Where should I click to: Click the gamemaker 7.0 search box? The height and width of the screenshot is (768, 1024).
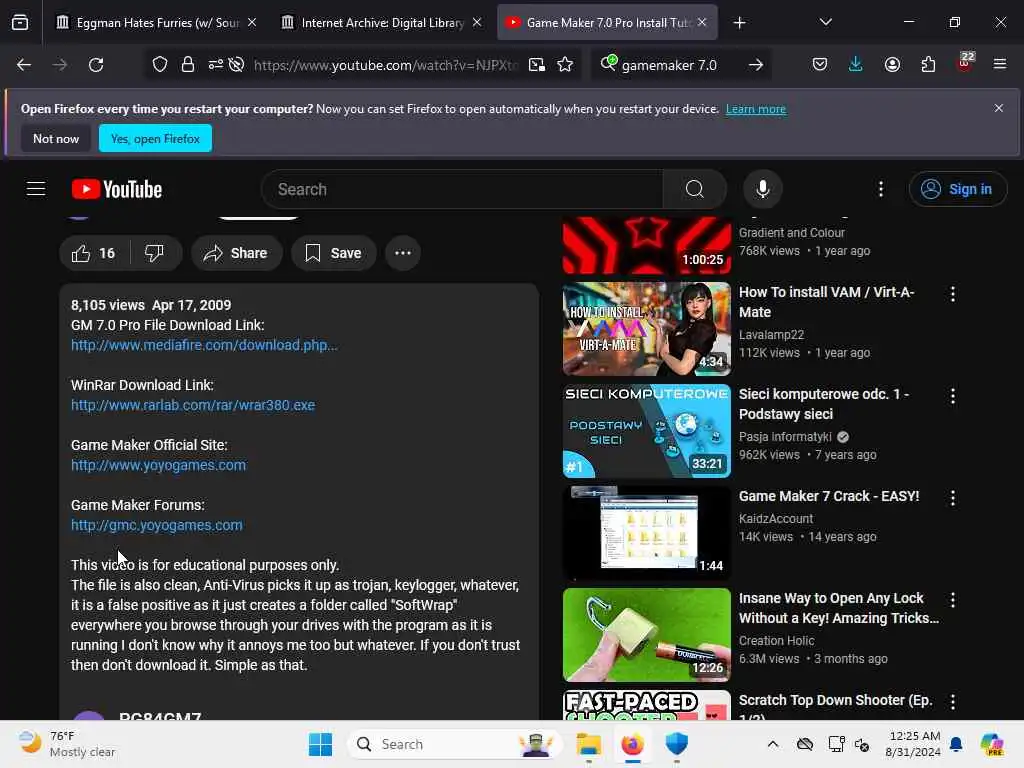click(669, 65)
